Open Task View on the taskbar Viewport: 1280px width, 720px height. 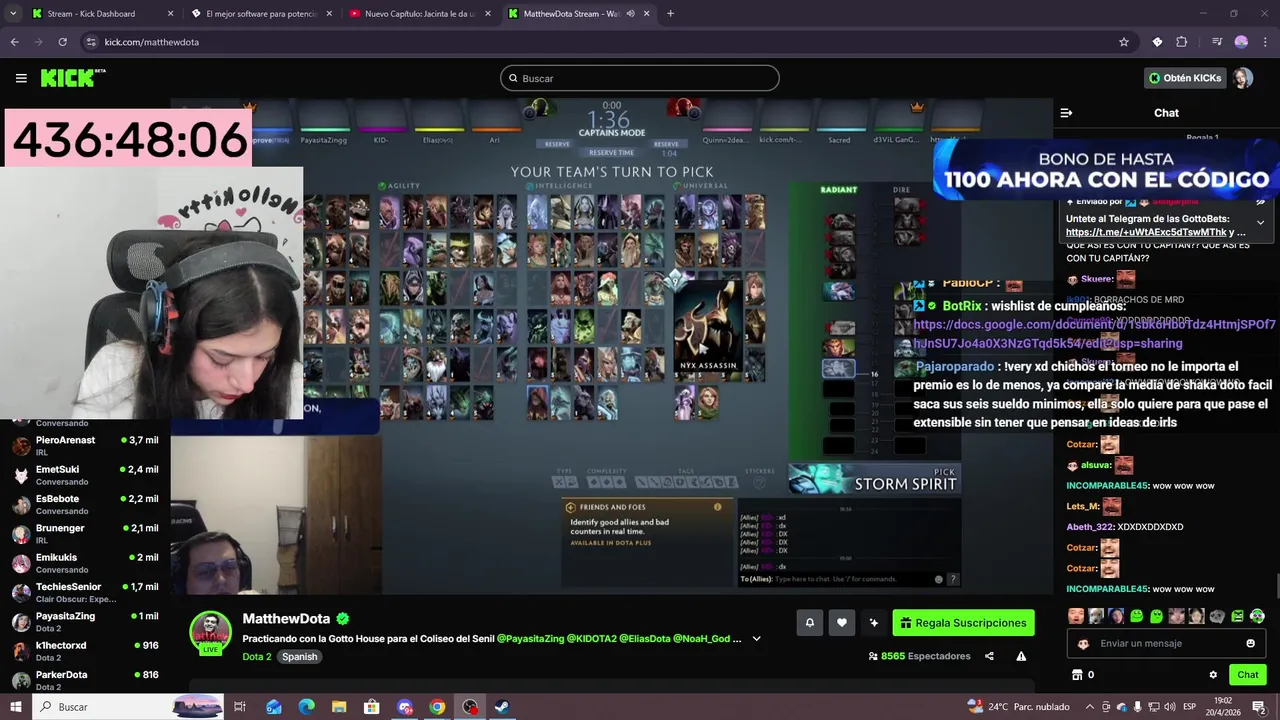coord(240,707)
